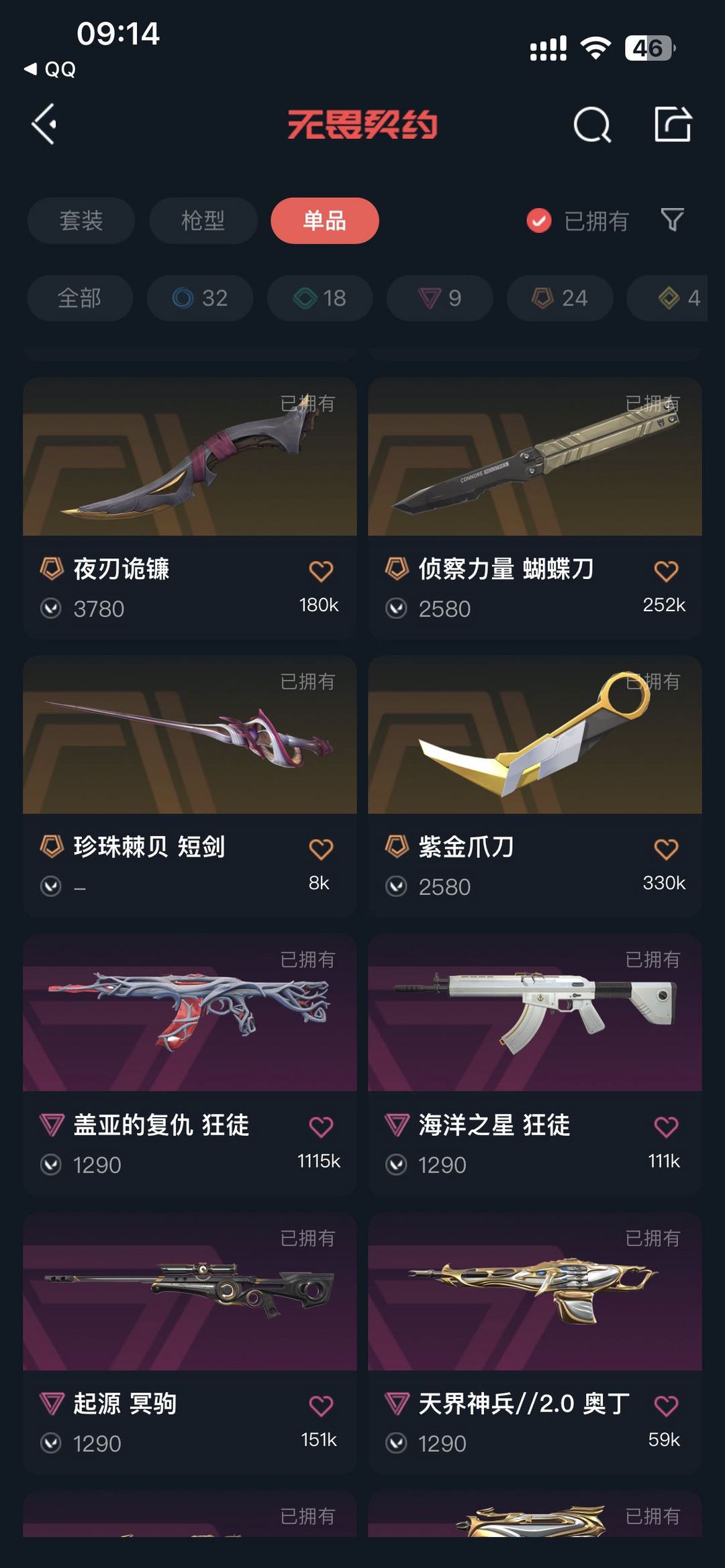
Task: Open the 珍珠棘贝 短剑 skin image
Action: (190, 735)
